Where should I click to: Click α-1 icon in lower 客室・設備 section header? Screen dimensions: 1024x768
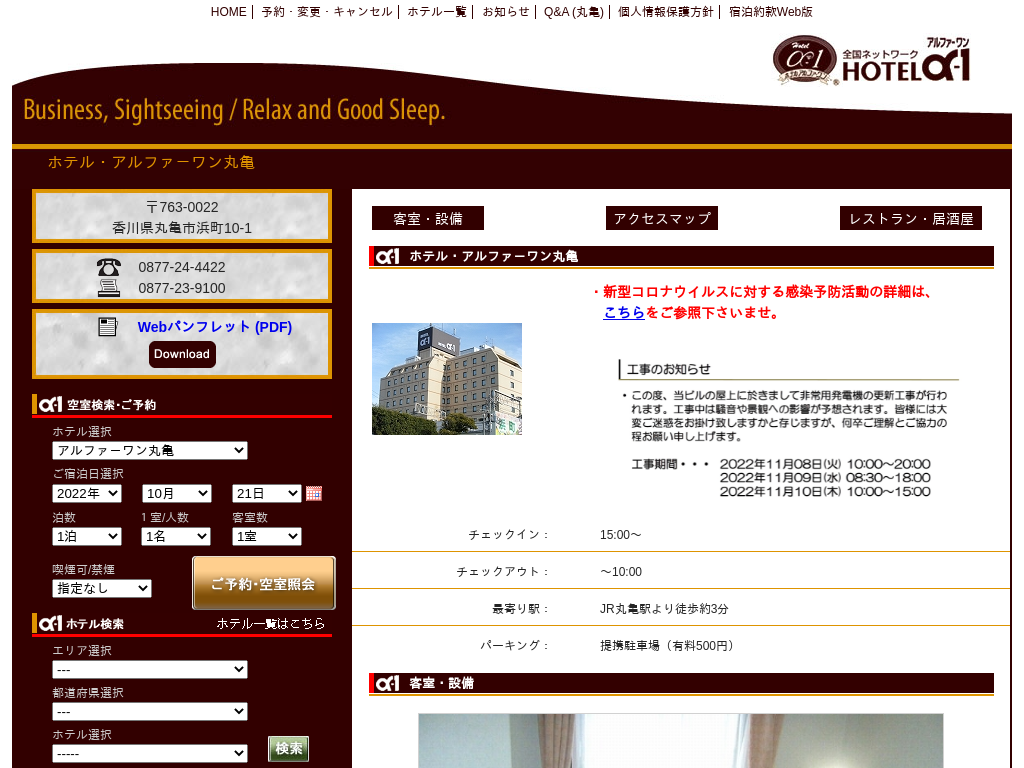[x=387, y=684]
